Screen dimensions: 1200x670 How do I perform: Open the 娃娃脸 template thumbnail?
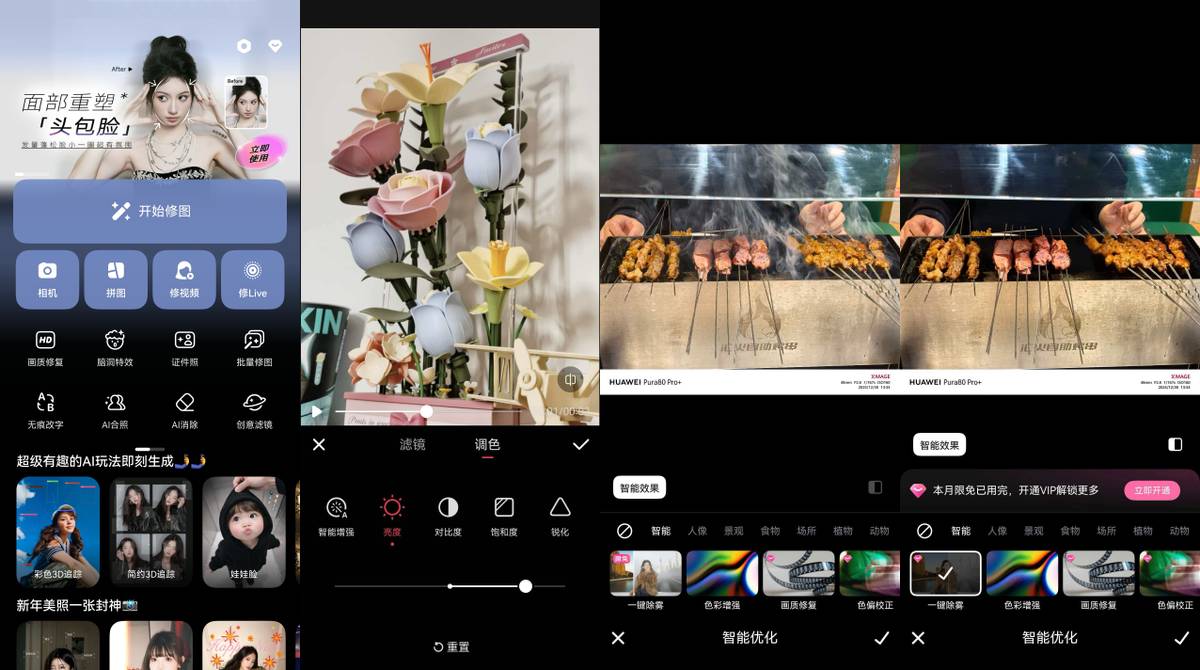point(244,531)
